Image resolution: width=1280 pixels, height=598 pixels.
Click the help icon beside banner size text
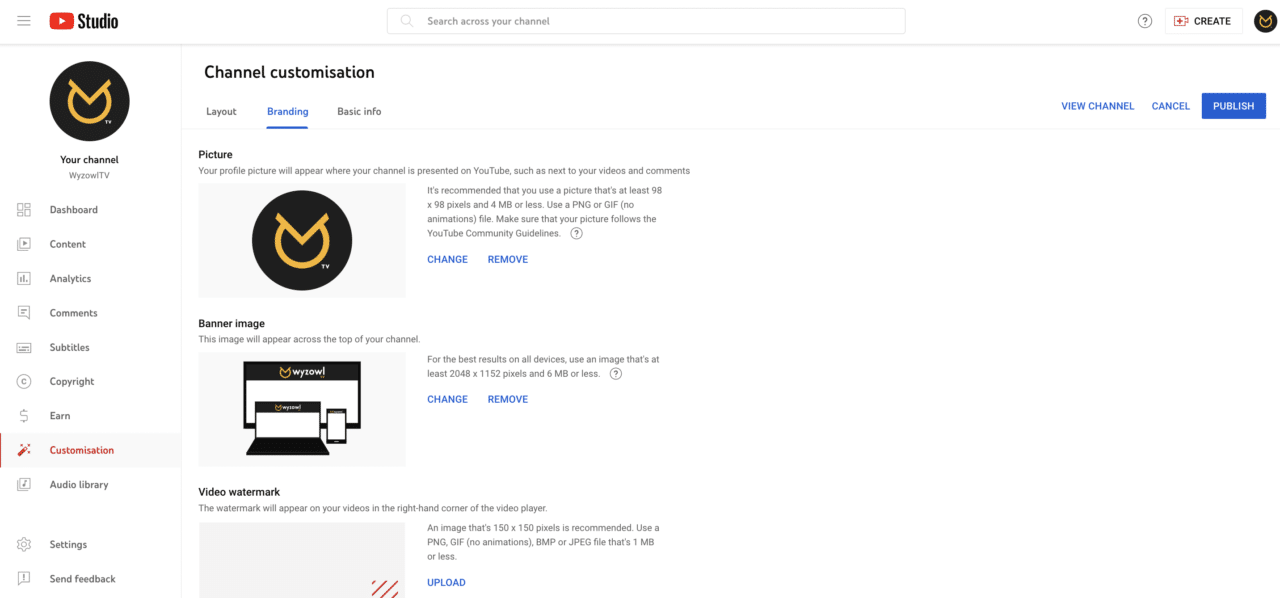tap(616, 374)
